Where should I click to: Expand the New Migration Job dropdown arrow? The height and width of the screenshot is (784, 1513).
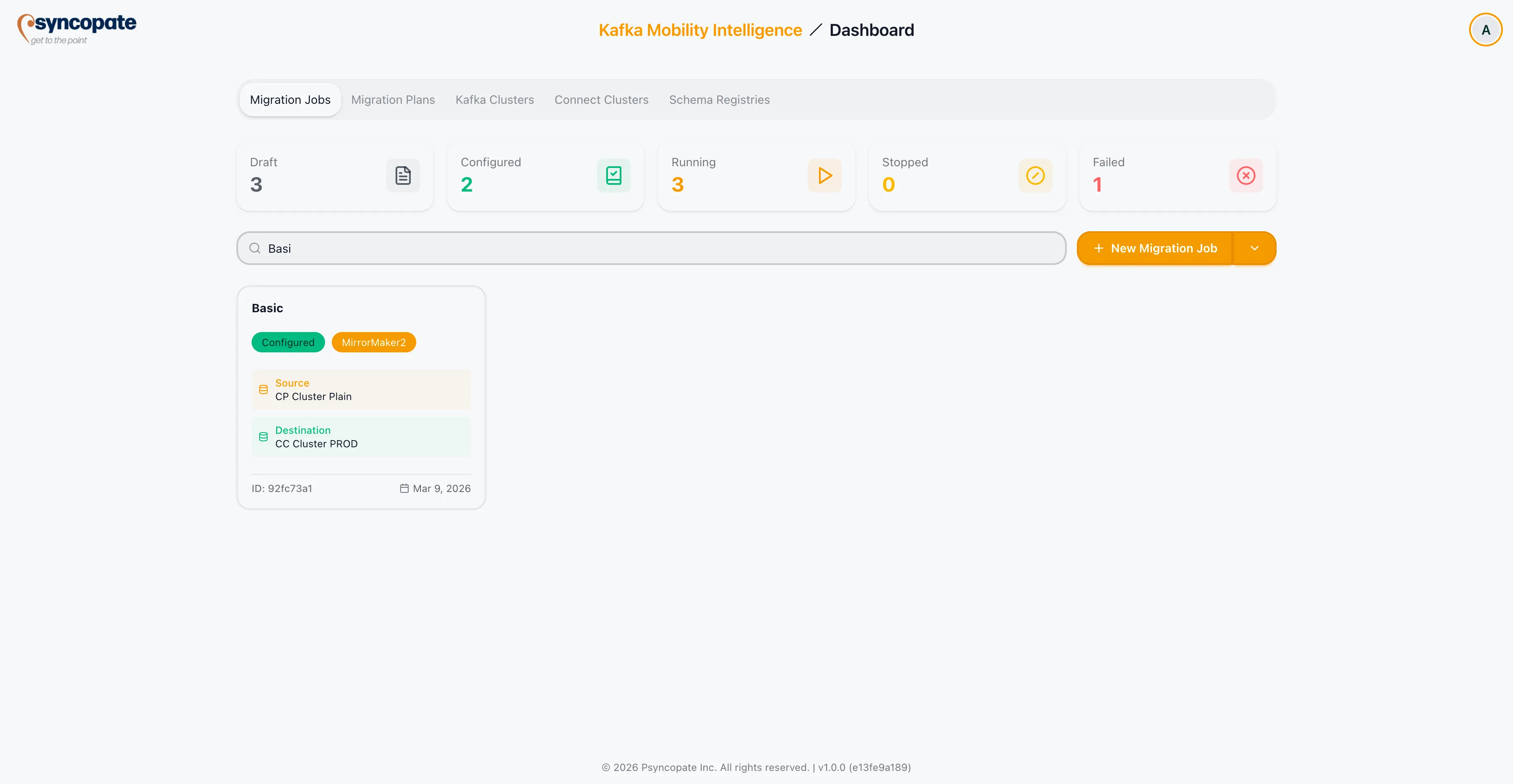tap(1255, 248)
